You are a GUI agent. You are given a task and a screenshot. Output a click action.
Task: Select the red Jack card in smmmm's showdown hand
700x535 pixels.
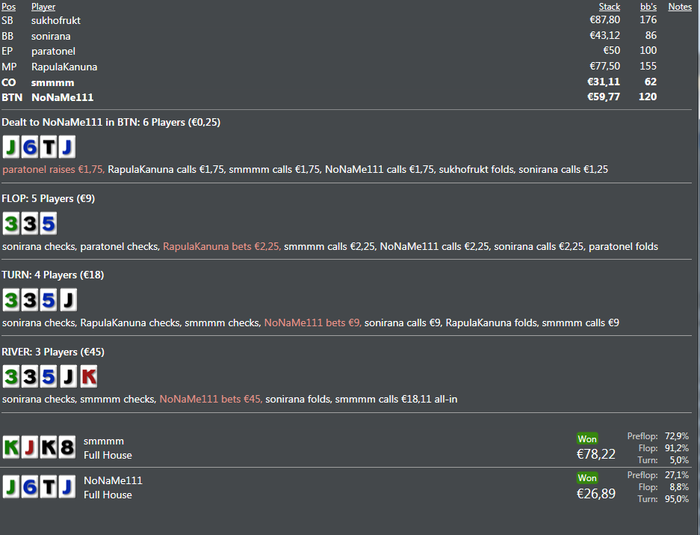30,447
